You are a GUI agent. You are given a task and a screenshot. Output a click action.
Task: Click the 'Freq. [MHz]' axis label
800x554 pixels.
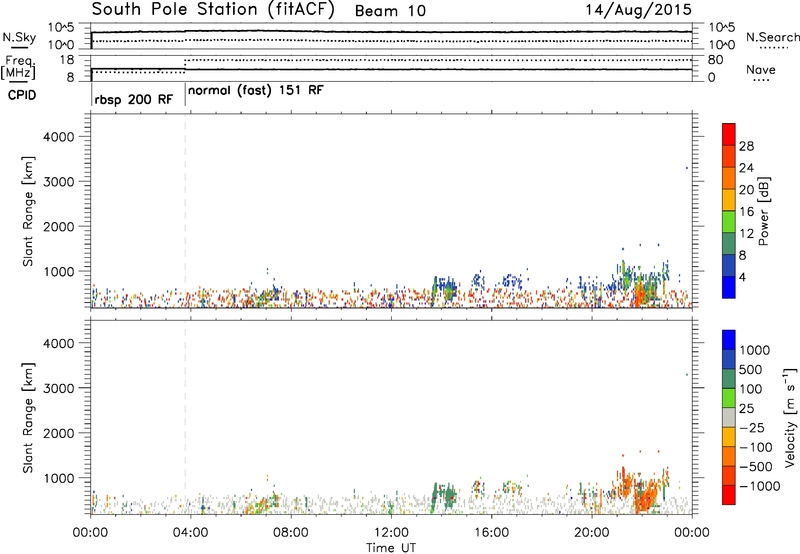(18, 67)
